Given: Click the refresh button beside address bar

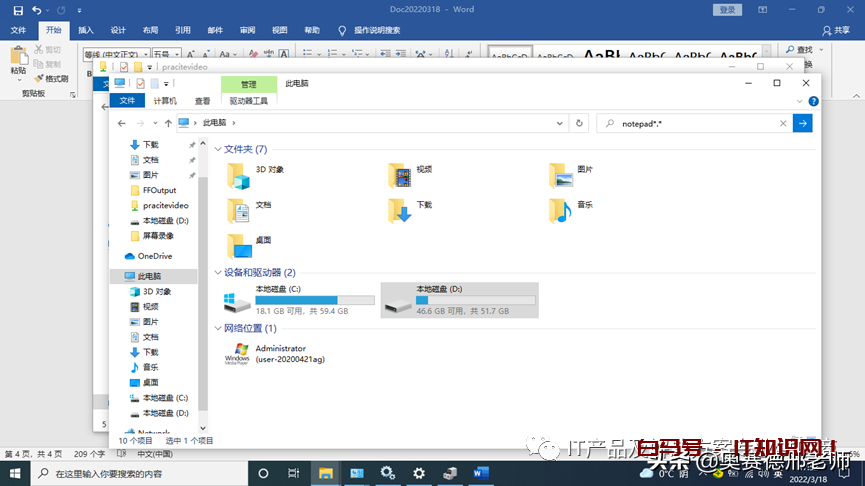Looking at the screenshot, I should (579, 123).
